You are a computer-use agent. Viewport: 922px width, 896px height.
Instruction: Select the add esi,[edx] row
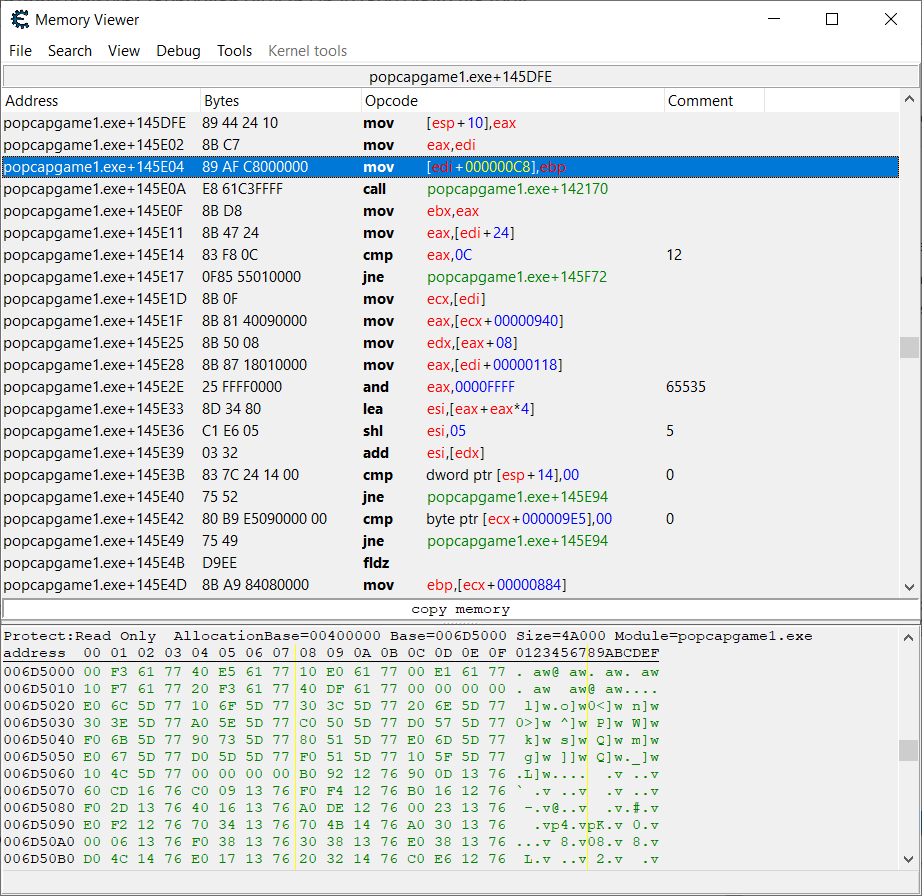click(x=450, y=453)
